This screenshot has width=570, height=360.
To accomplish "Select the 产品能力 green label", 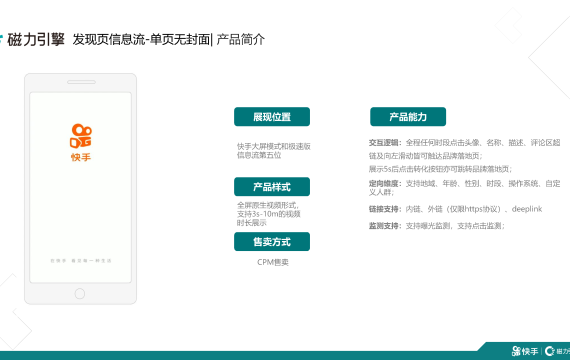I will coord(408,117).
